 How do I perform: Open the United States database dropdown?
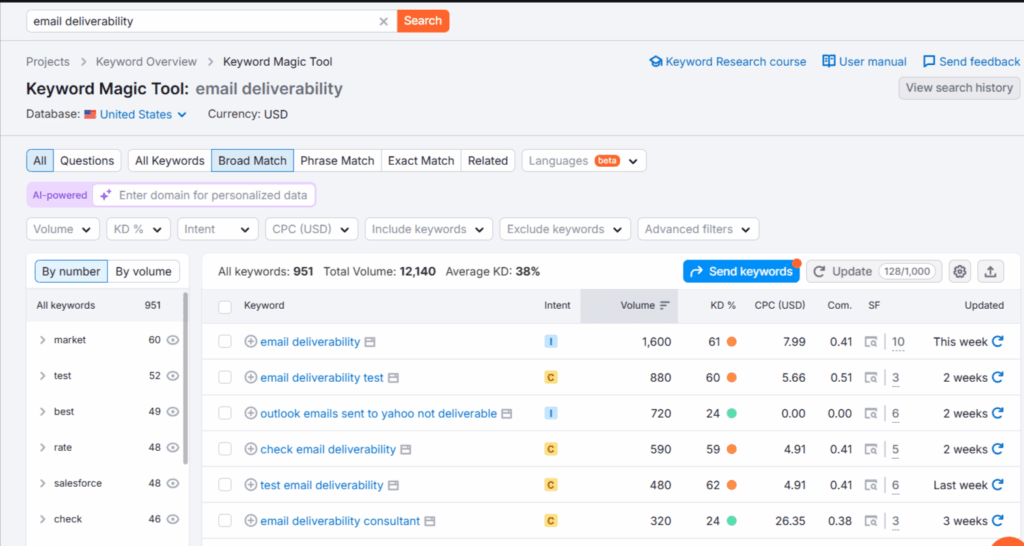click(x=136, y=114)
